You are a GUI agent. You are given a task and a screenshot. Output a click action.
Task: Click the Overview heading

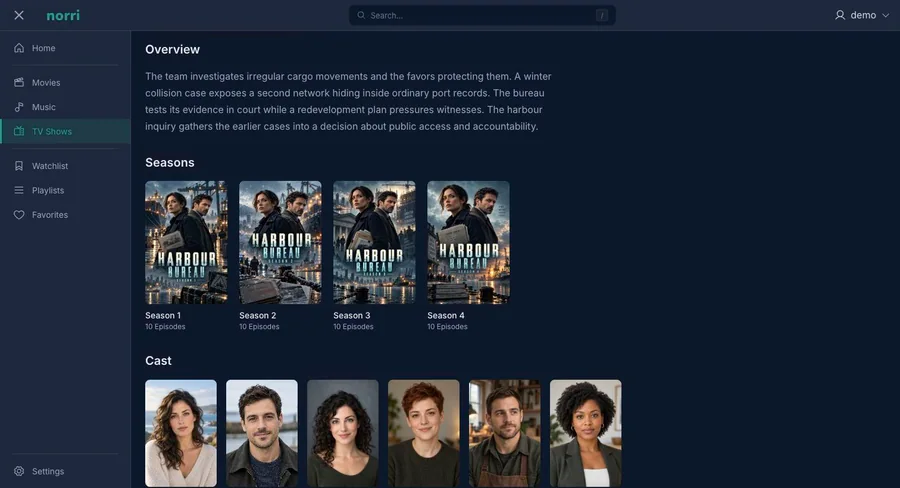pos(172,49)
